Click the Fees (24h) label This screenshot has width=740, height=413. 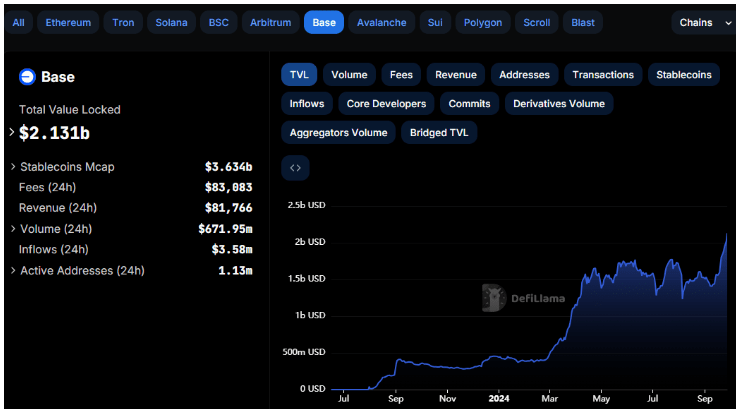tap(47, 187)
